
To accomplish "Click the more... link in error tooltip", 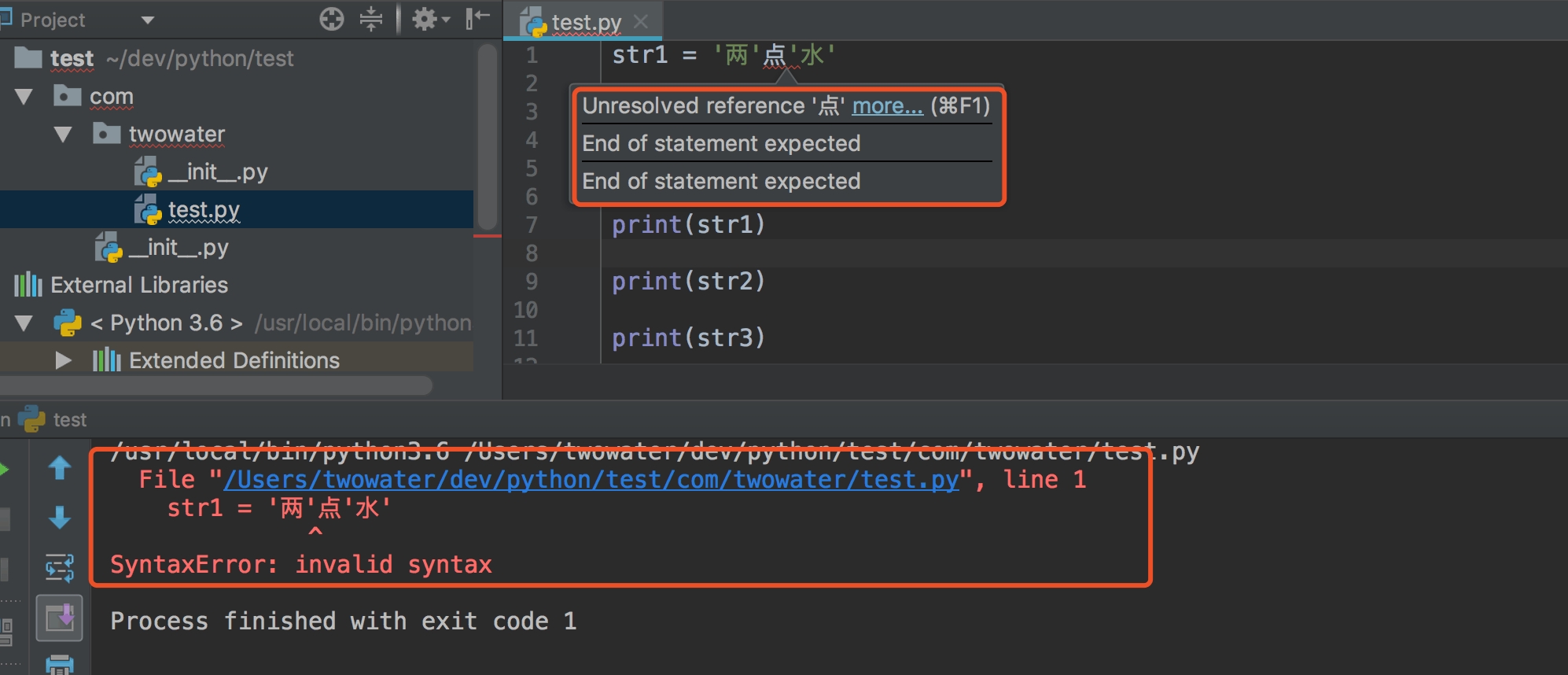I will pos(887,105).
